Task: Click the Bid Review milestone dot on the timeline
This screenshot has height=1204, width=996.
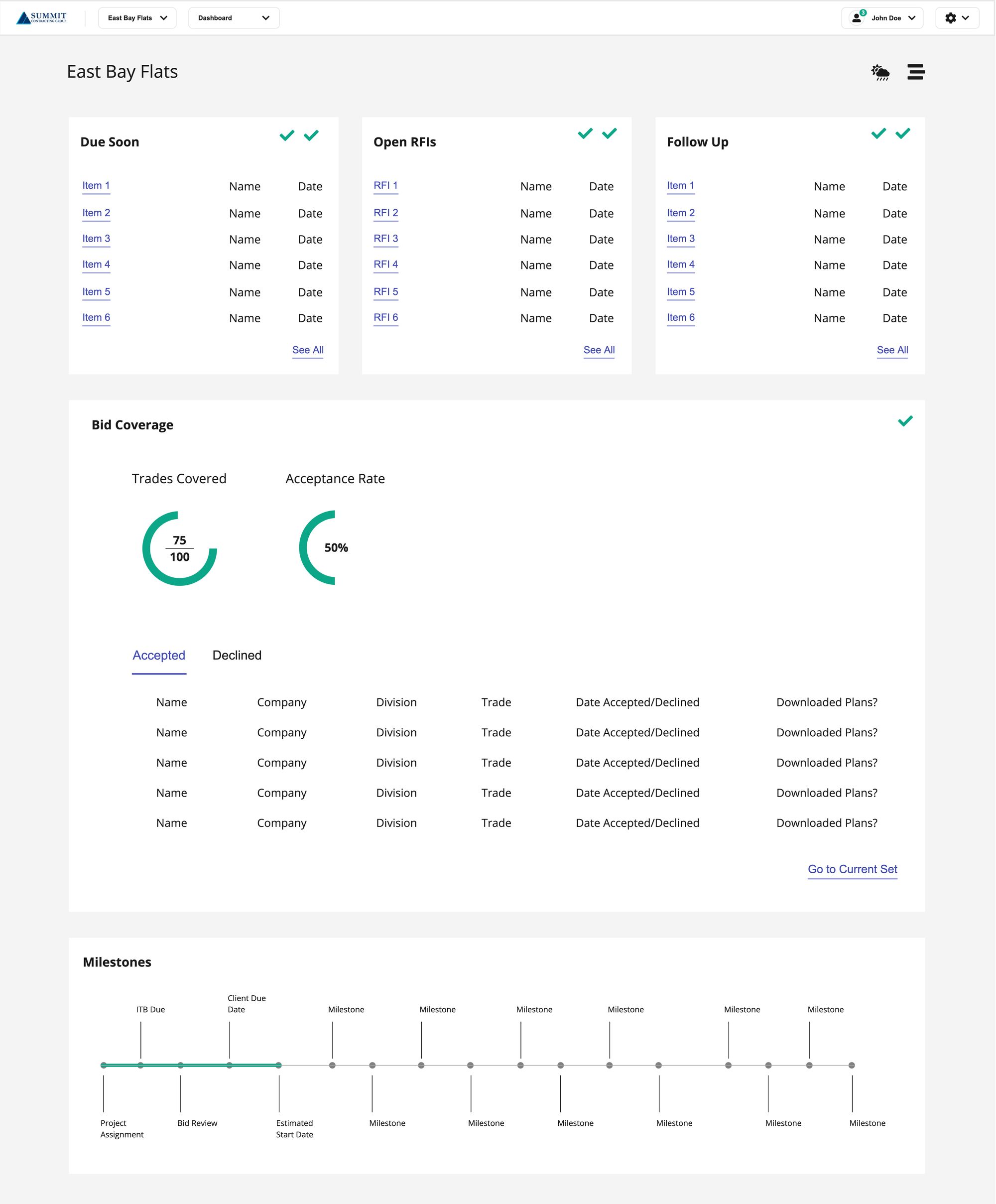Action: [180, 1065]
